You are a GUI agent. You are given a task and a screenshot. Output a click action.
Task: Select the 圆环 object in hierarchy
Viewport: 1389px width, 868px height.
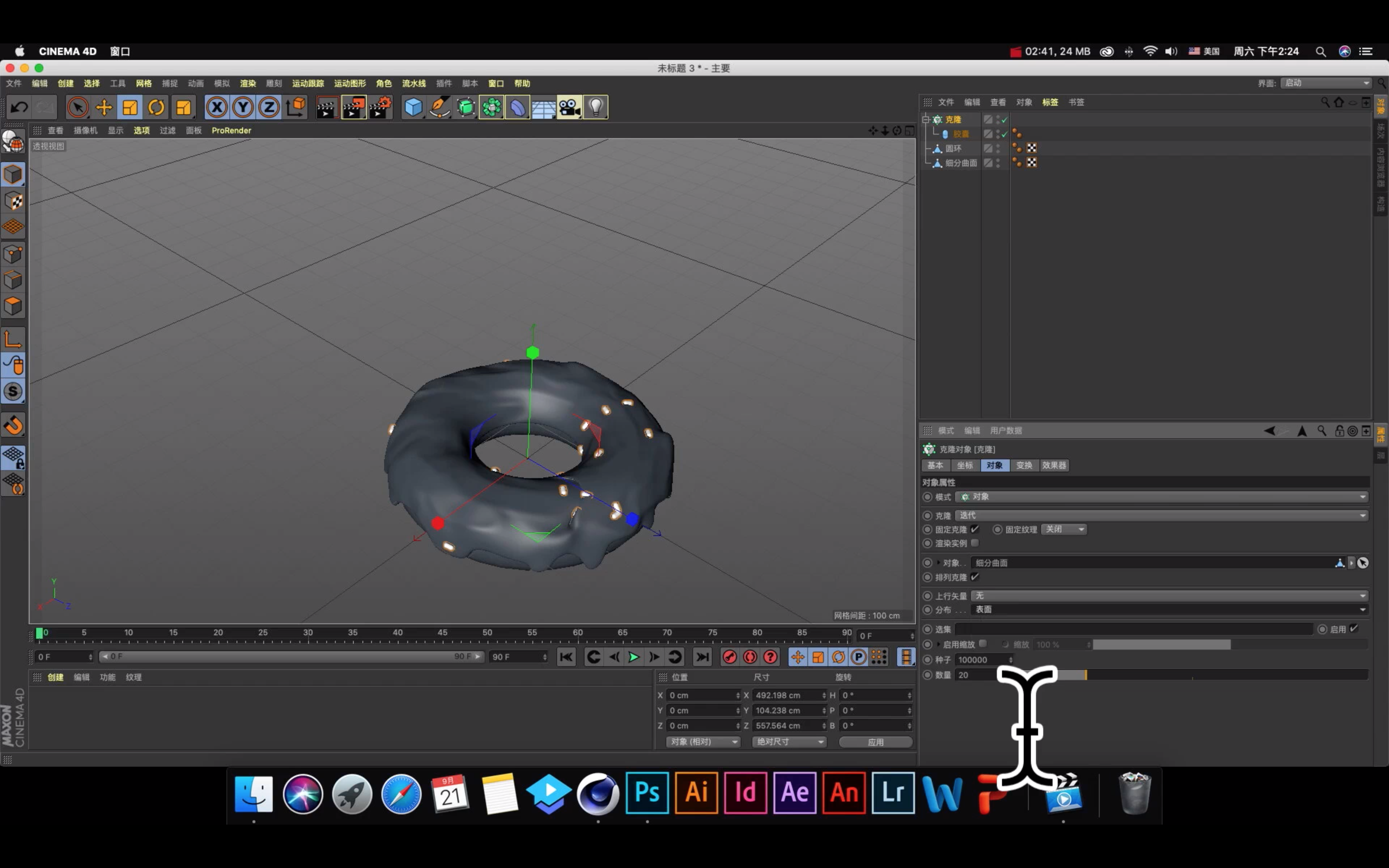(953, 148)
